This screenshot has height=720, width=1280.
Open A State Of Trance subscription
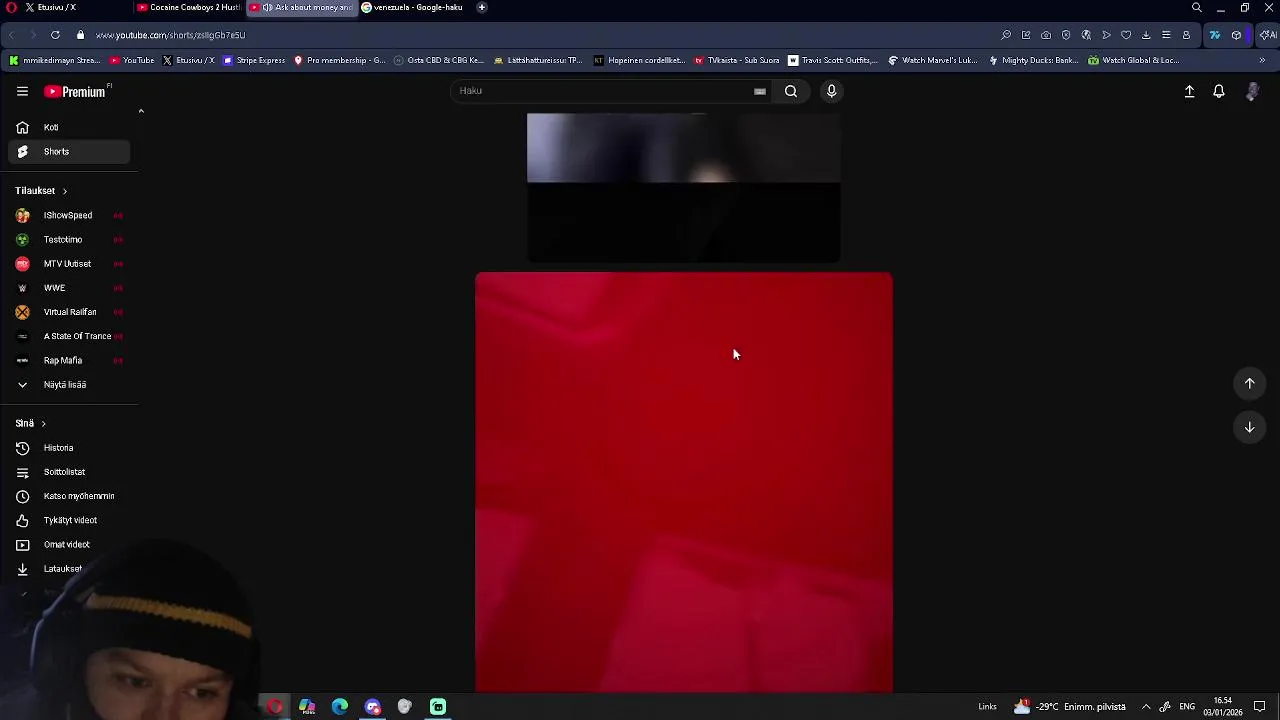click(69, 336)
